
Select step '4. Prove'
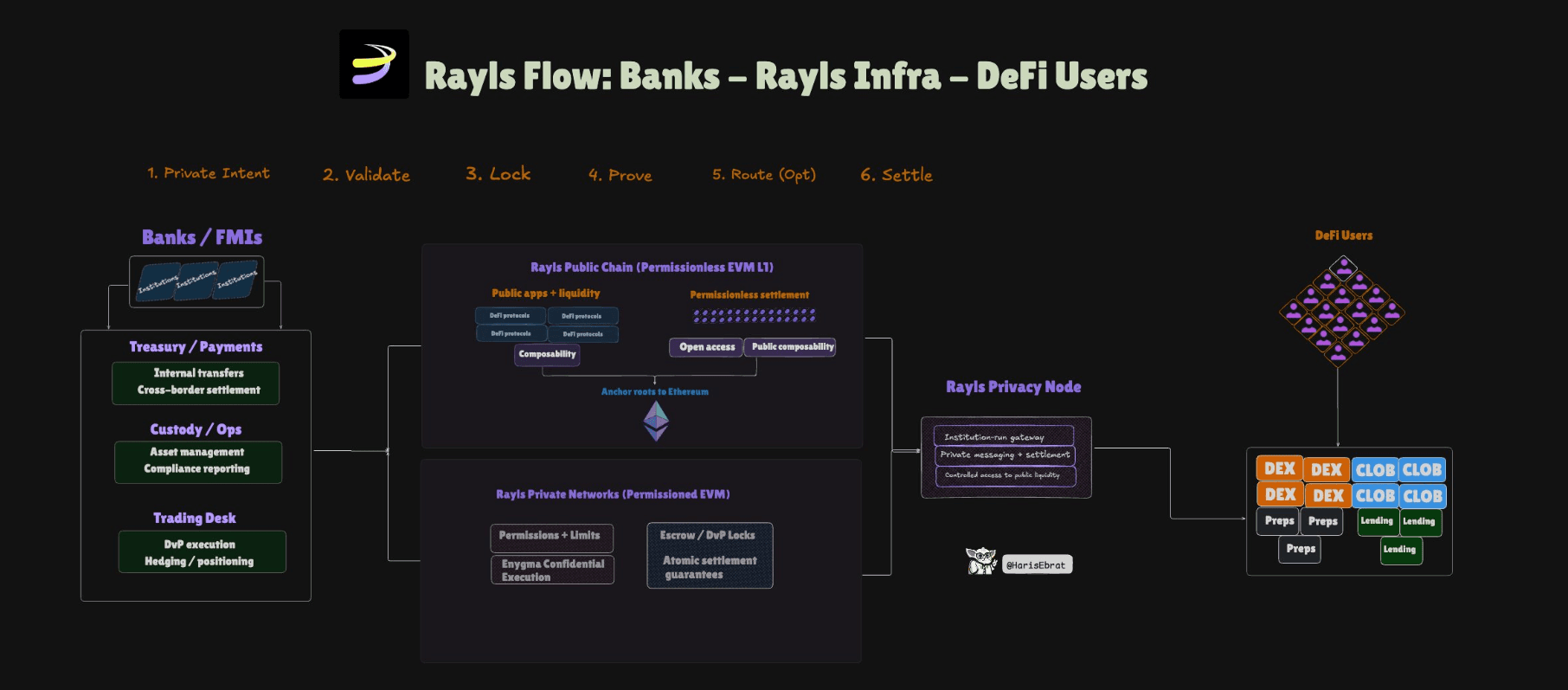[x=620, y=175]
